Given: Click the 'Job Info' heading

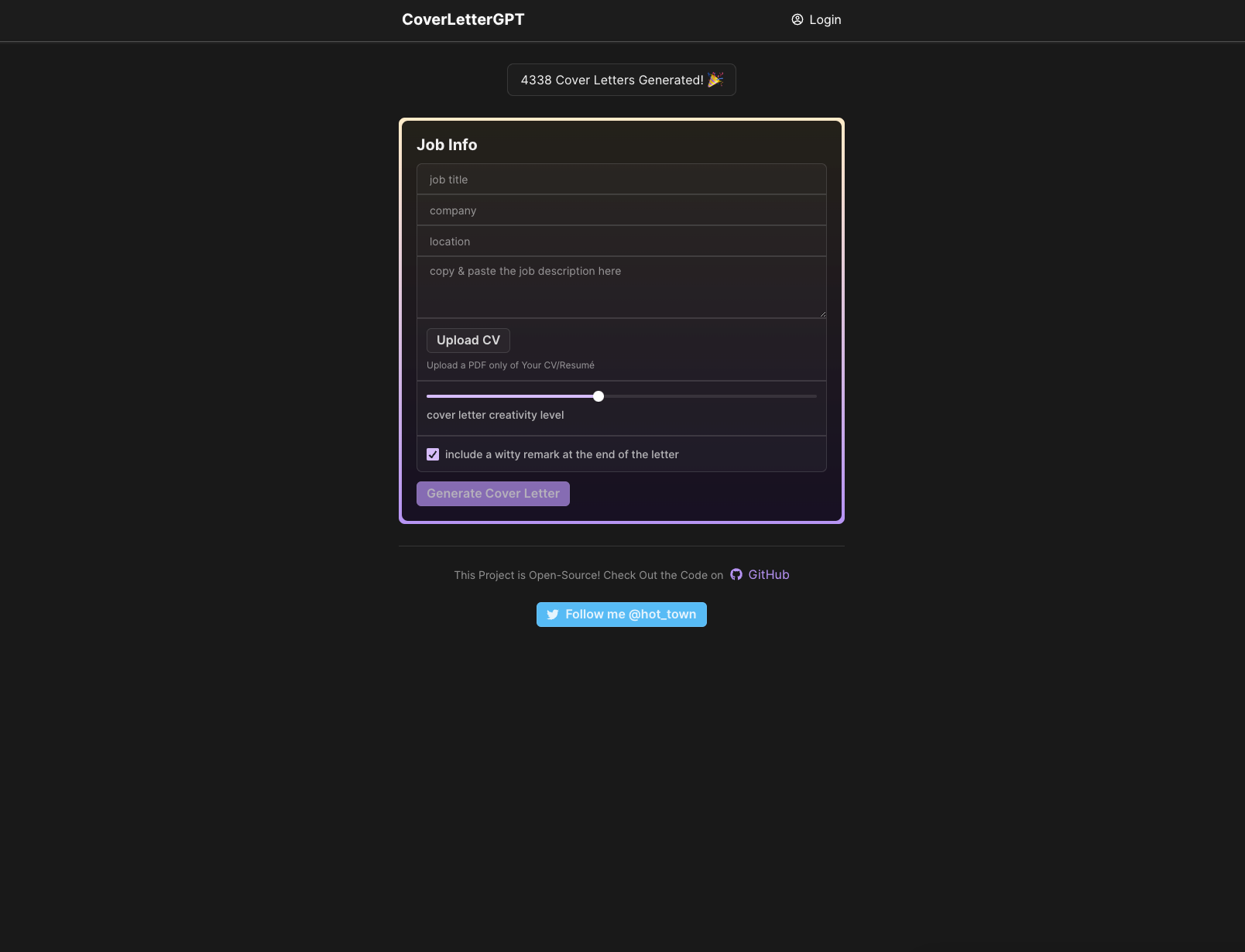Looking at the screenshot, I should click(x=447, y=145).
